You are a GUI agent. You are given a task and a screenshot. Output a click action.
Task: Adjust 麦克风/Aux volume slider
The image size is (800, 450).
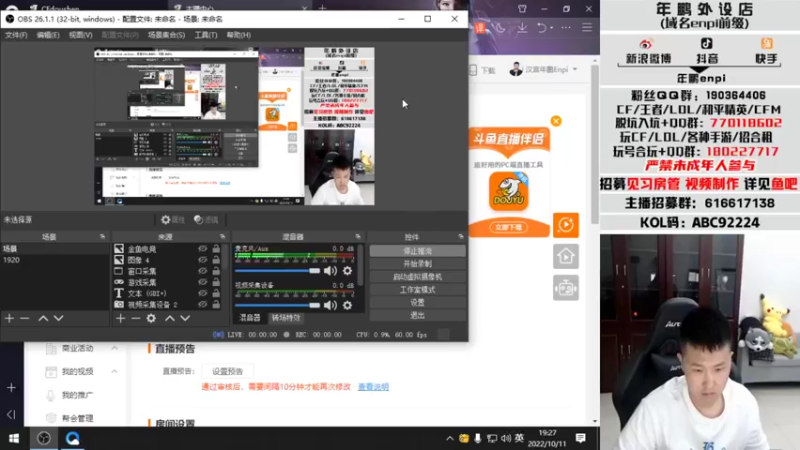(x=278, y=271)
